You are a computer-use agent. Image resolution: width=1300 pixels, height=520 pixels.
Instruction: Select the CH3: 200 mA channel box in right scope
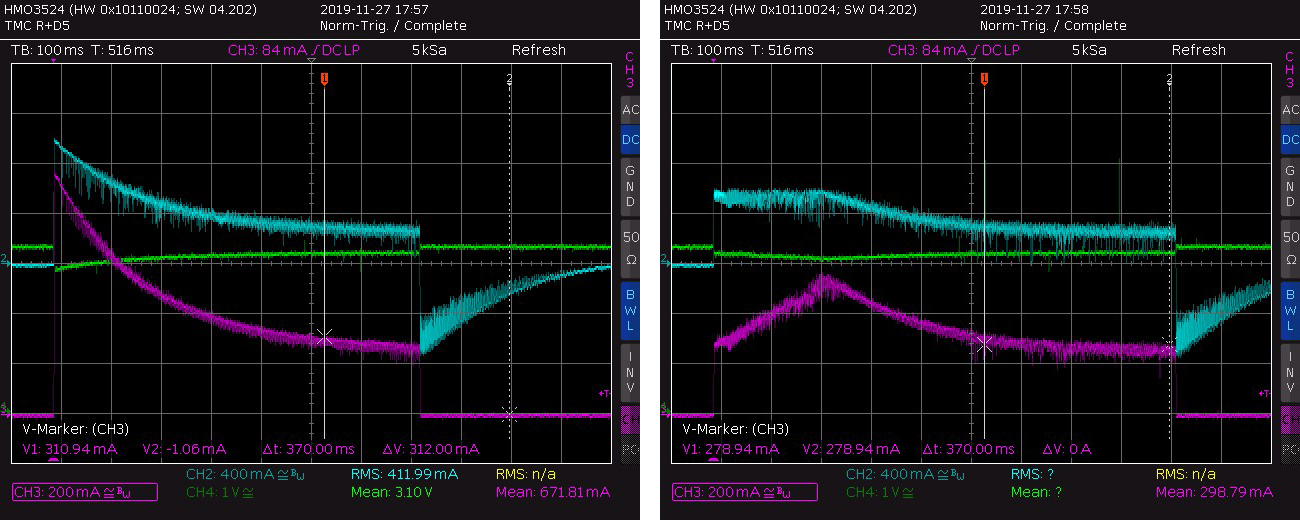[745, 492]
